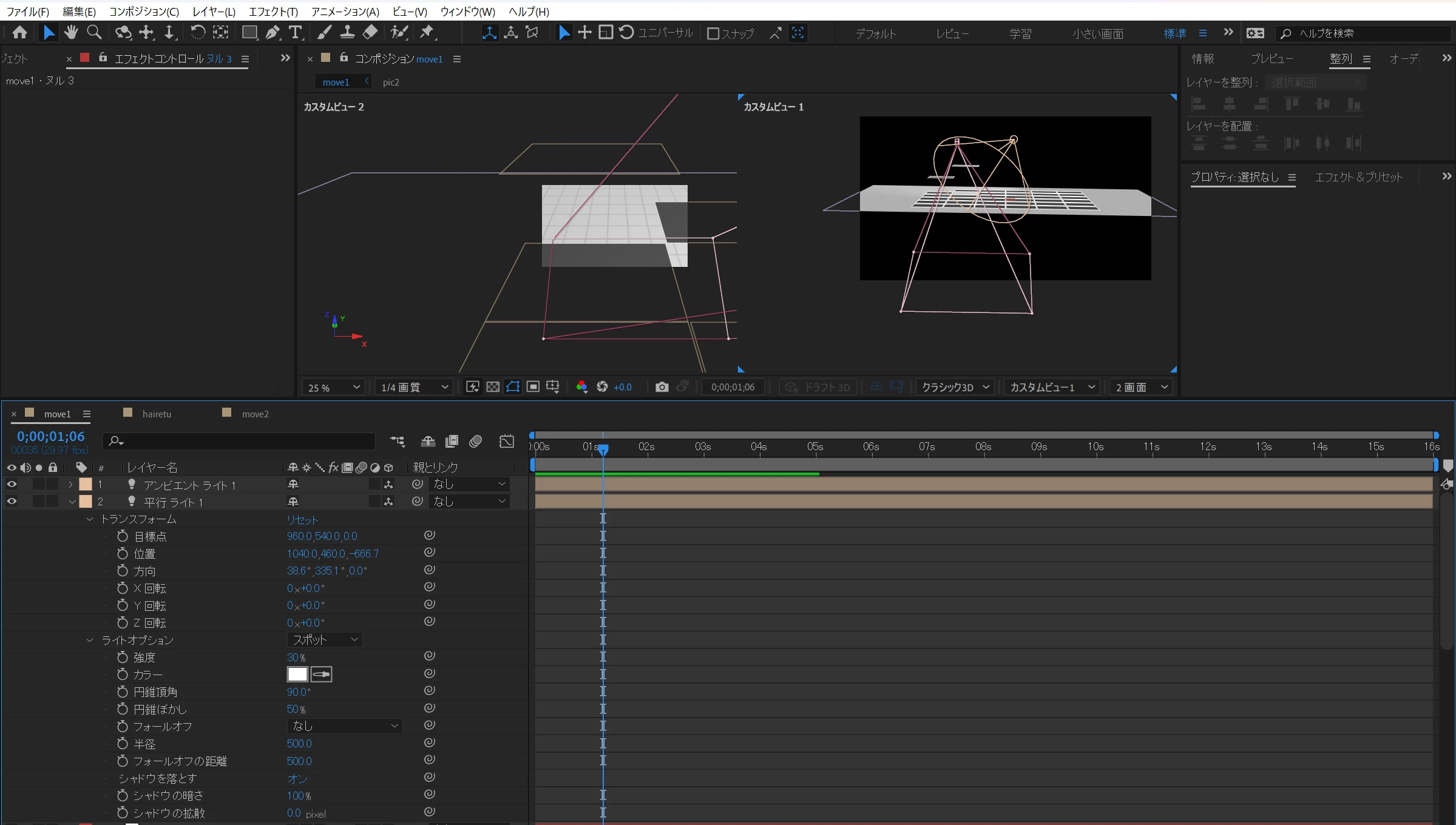Select the Type text tool

pos(296,33)
